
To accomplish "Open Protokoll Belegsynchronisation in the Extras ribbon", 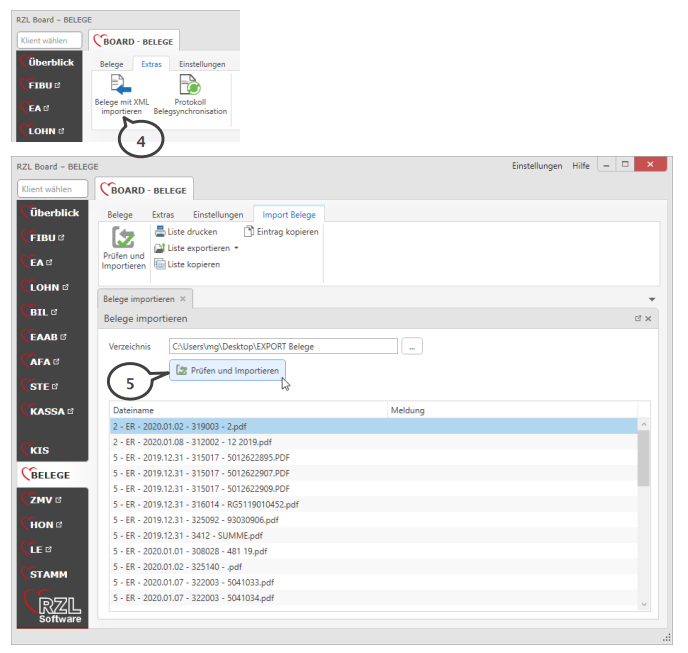I will tap(189, 87).
